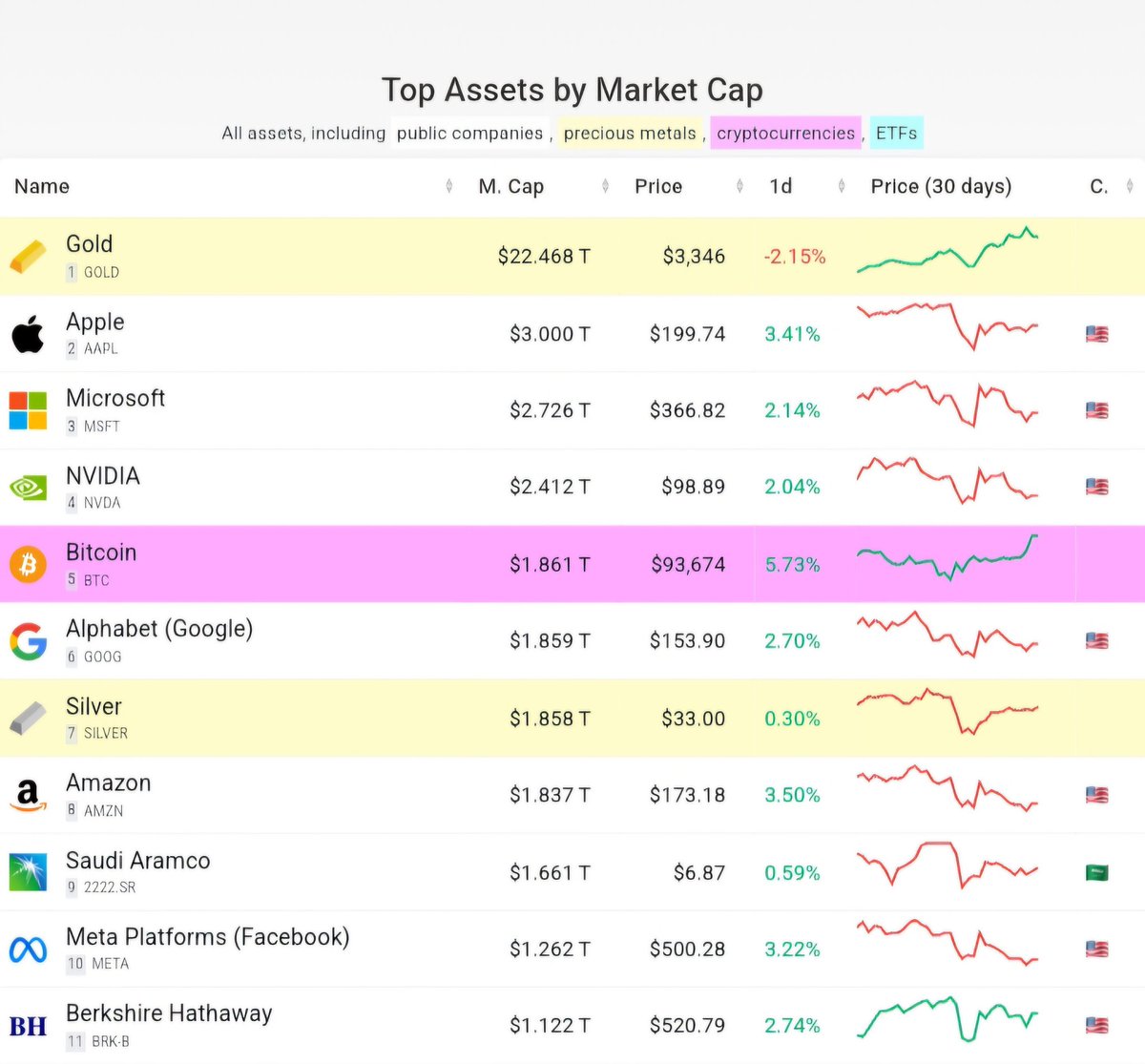This screenshot has height=1064, width=1145.
Task: Toggle the precious metals filter
Action: (x=630, y=134)
